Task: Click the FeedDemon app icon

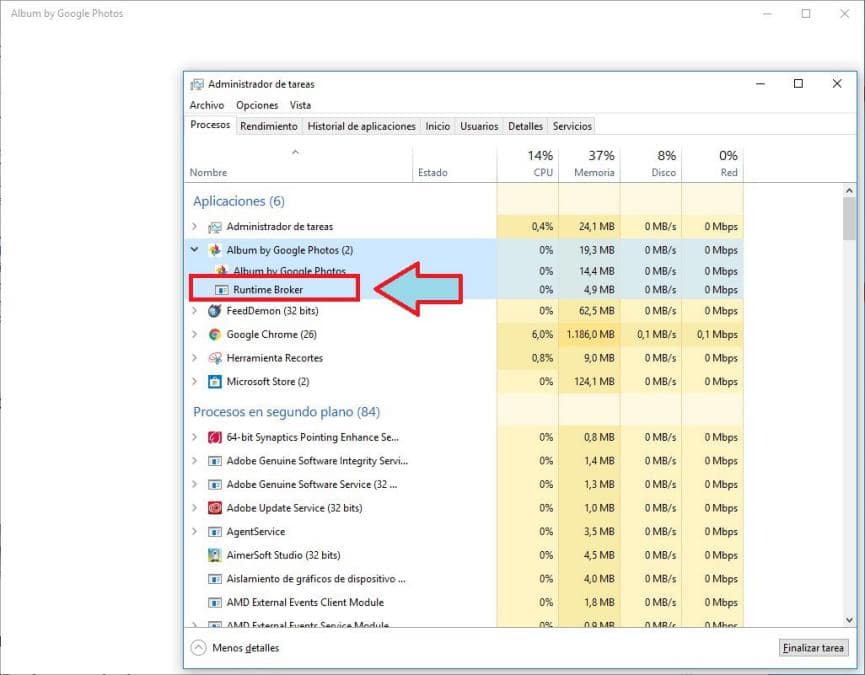Action: 214,311
